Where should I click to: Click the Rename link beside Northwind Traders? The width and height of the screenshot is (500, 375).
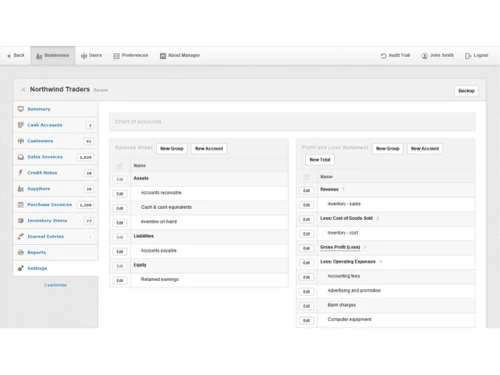coord(101,90)
